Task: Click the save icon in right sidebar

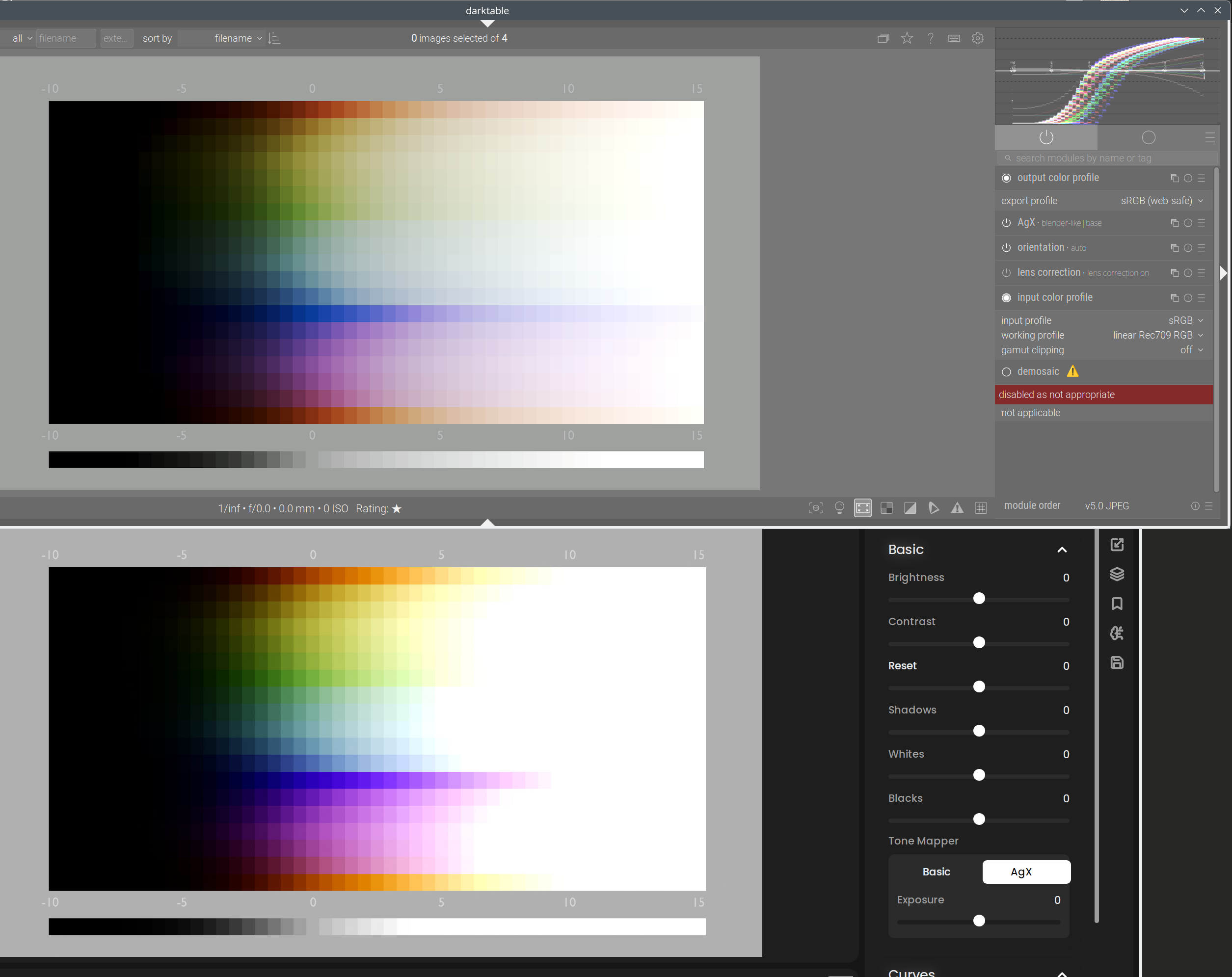Action: 1117,663
